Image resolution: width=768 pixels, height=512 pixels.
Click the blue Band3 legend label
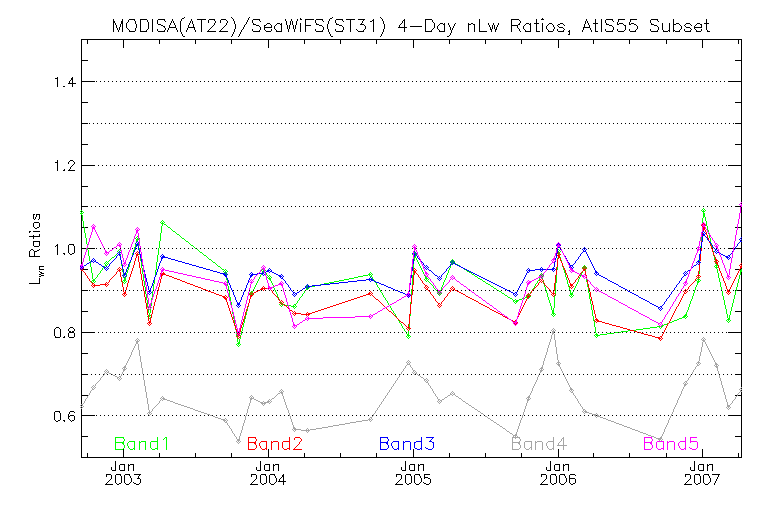tap(407, 444)
